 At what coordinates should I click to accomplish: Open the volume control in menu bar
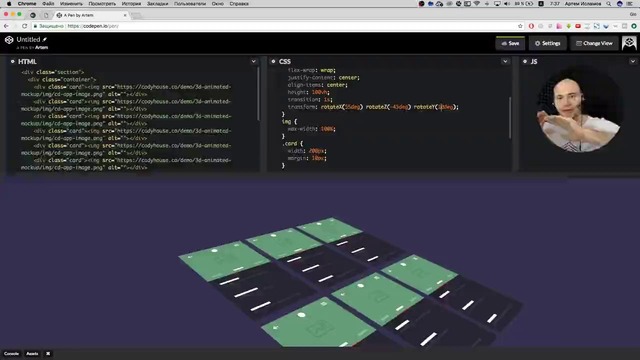(x=507, y=4)
